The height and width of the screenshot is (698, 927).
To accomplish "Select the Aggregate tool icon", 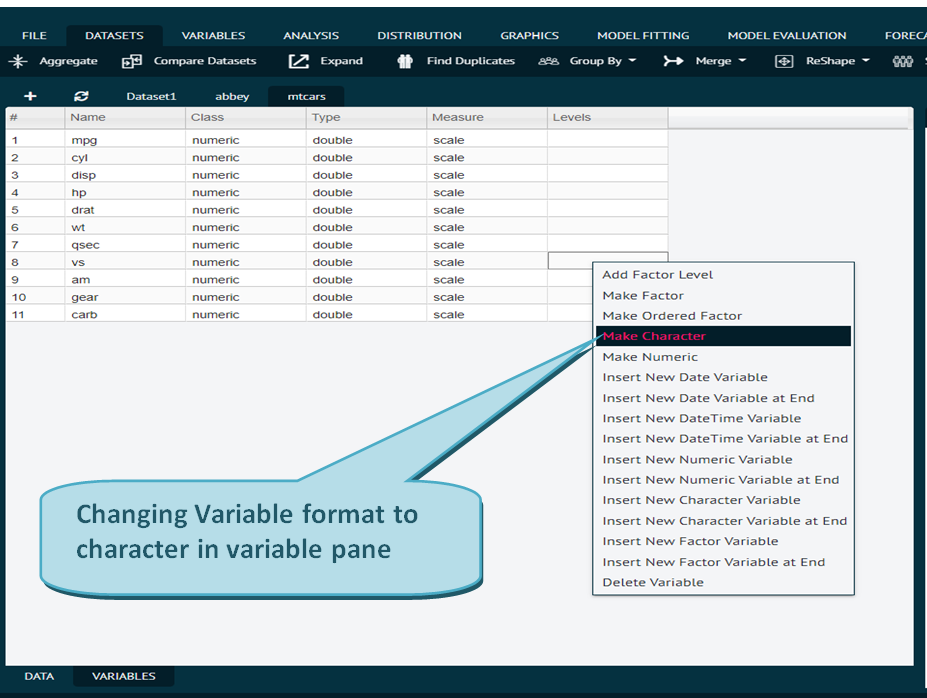I will coord(18,61).
